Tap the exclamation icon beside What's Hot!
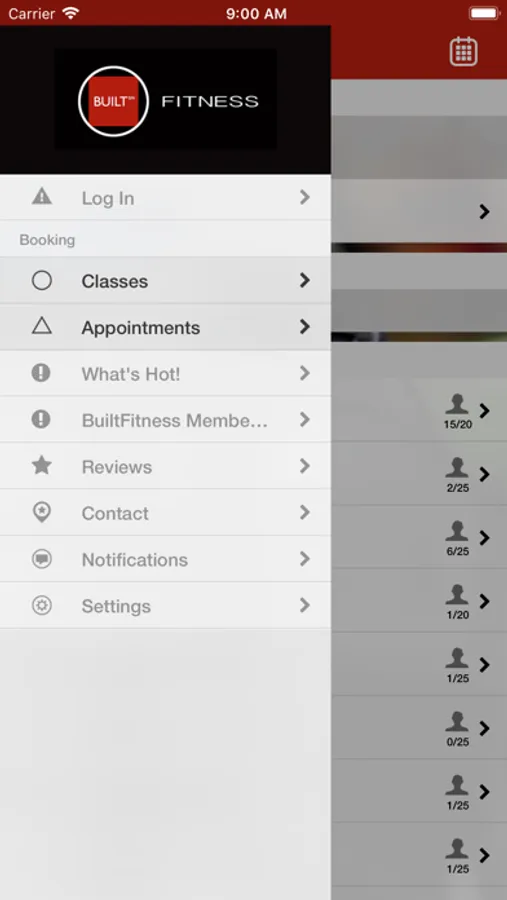Viewport: 507px width, 900px height. 41,373
